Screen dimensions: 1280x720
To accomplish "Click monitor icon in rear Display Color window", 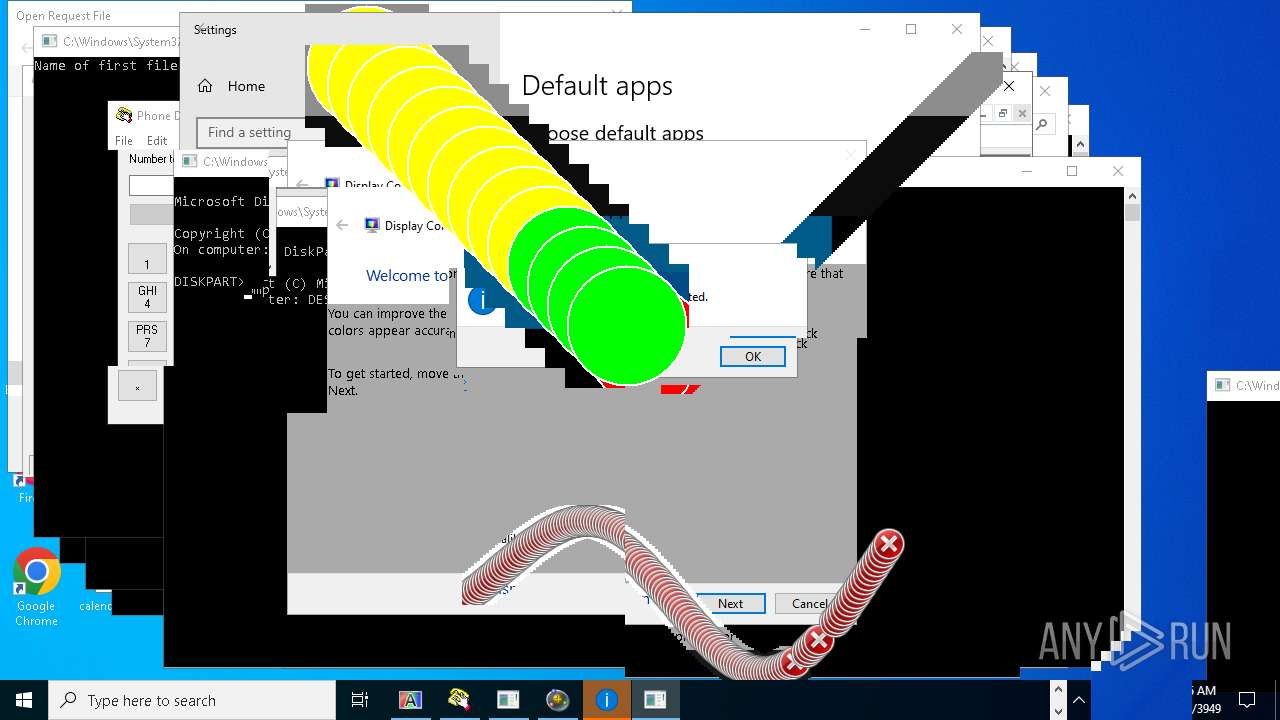I will 332,185.
